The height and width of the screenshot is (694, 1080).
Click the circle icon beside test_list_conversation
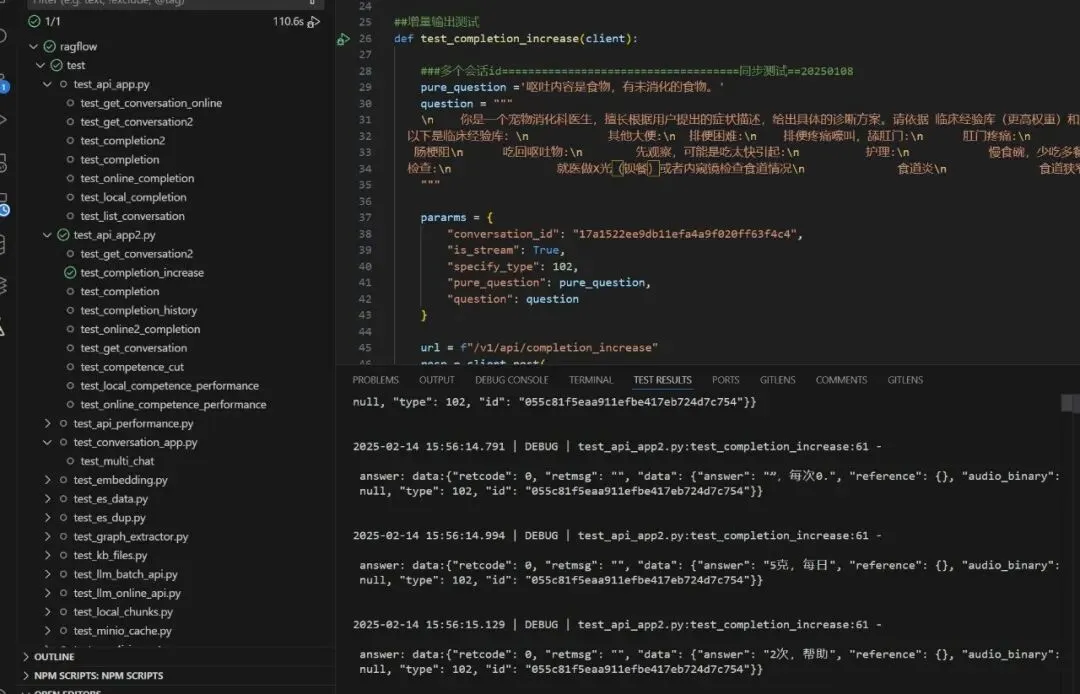click(x=70, y=216)
